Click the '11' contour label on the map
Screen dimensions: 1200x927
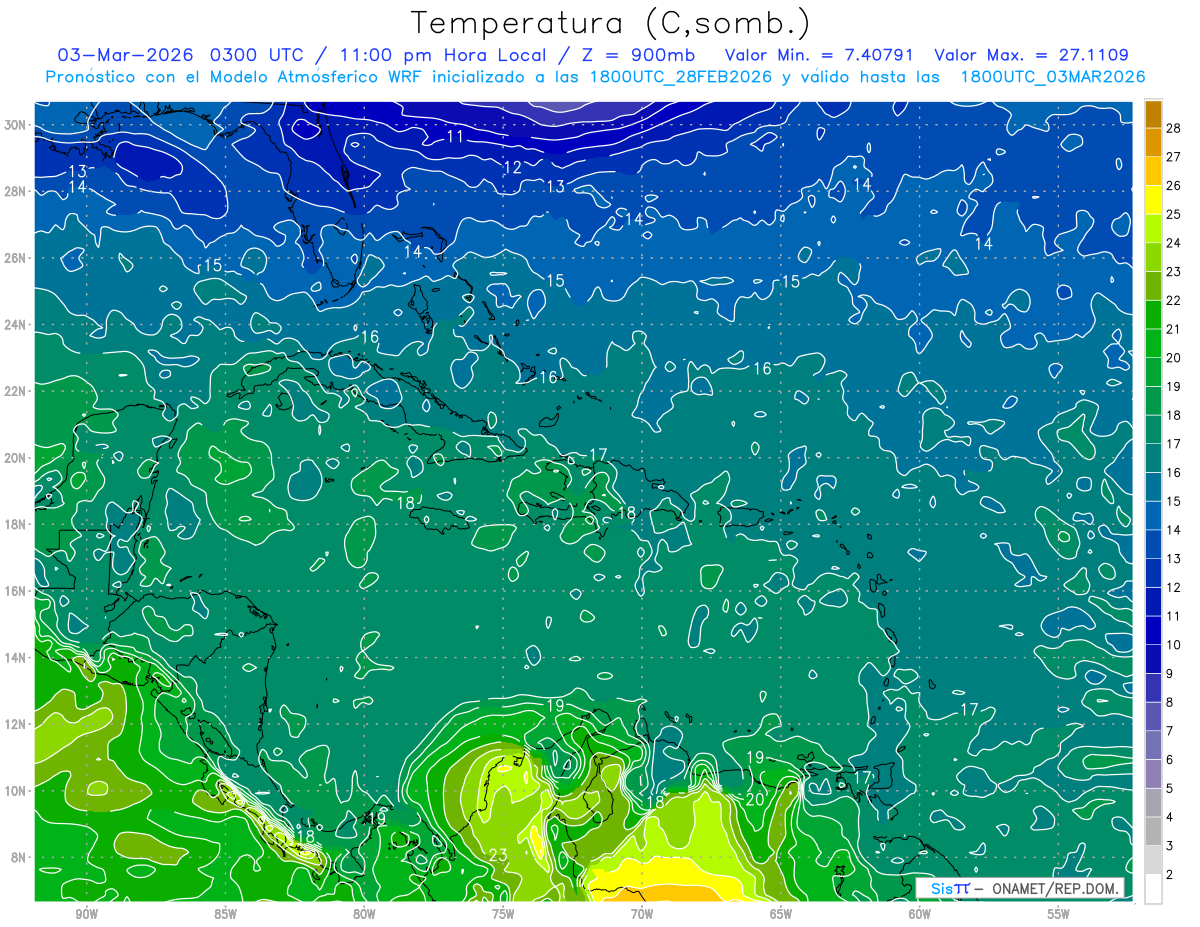455,136
